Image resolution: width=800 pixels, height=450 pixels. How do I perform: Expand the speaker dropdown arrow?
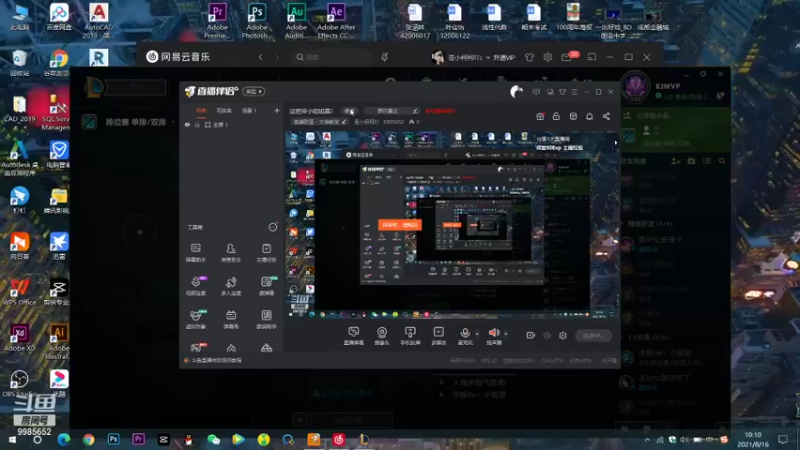point(506,334)
